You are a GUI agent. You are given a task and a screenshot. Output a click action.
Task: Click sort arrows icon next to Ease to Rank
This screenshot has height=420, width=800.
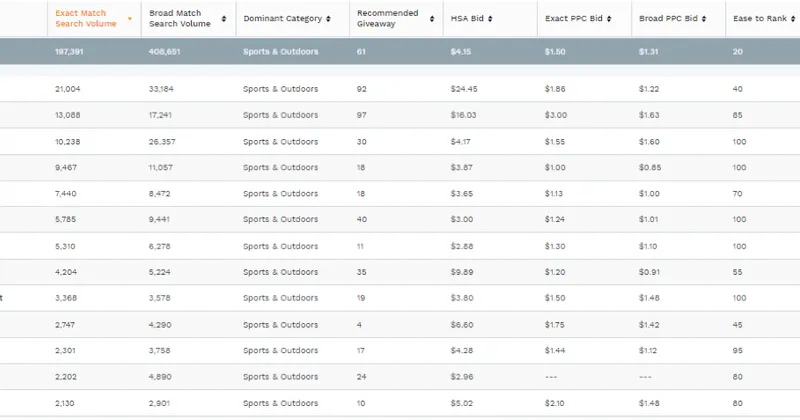point(792,19)
